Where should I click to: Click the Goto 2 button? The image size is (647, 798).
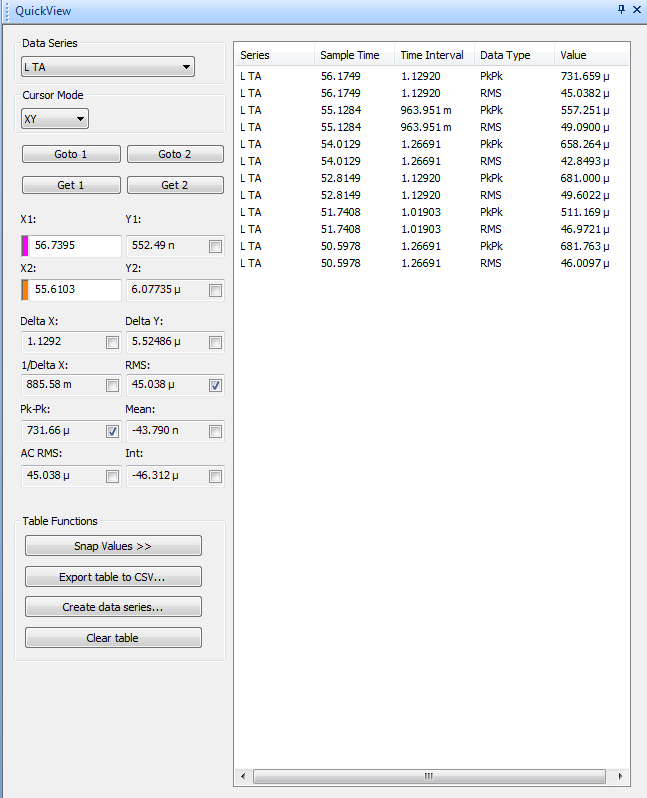pos(175,154)
